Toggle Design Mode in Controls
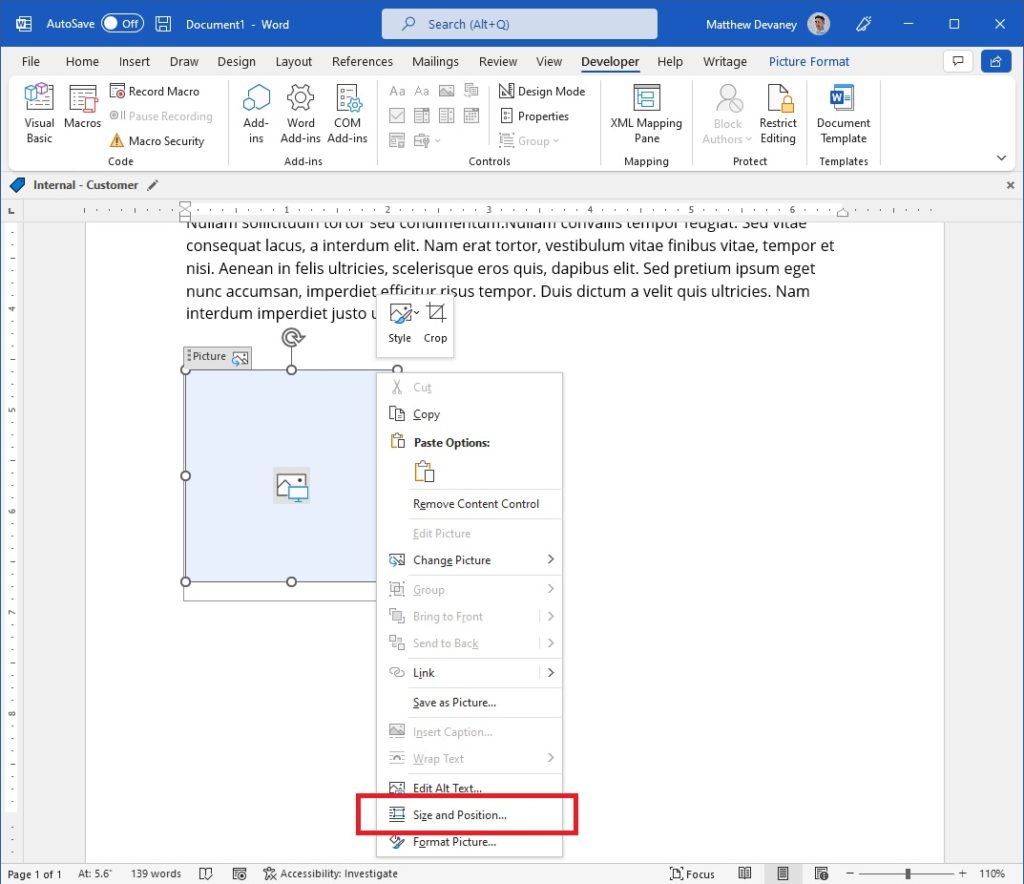 542,91
